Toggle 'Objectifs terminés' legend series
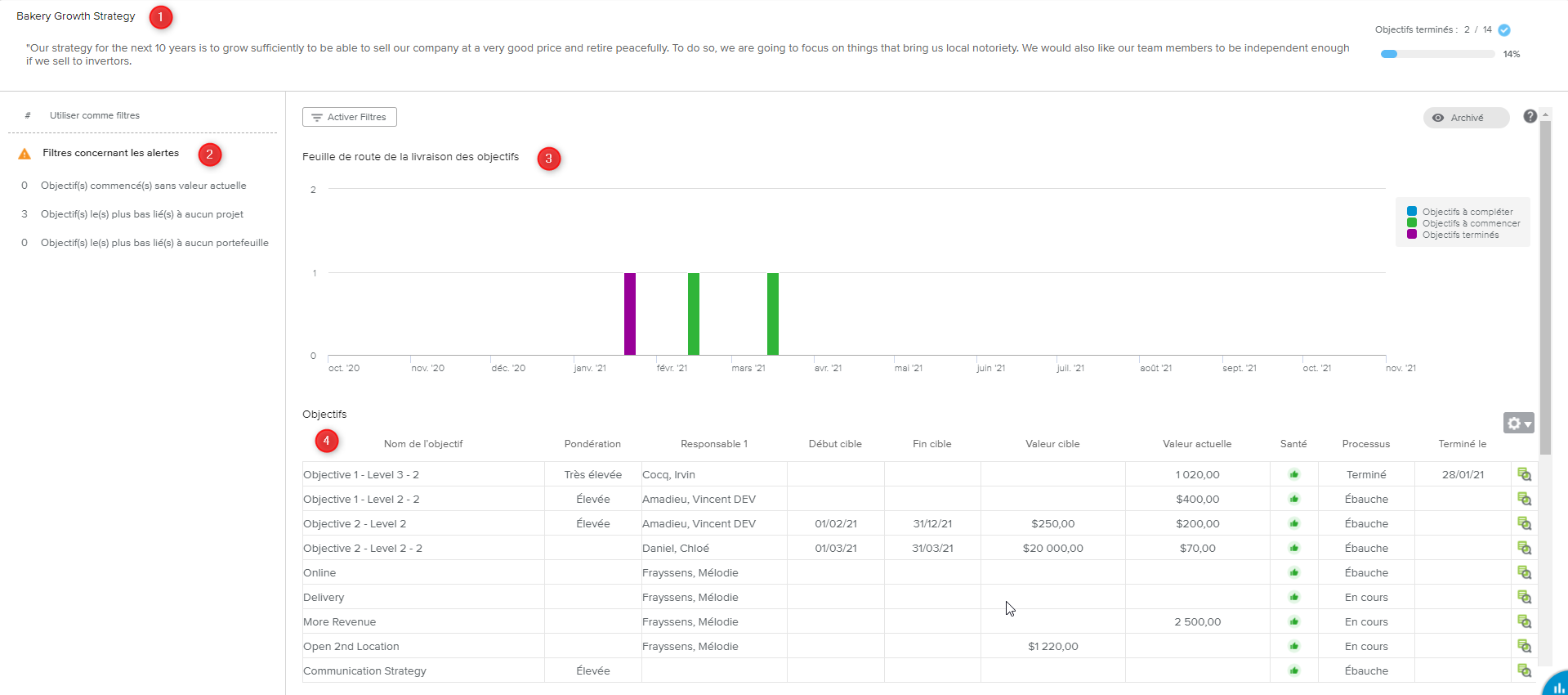1568x695 pixels. pyautogui.click(x=1460, y=235)
